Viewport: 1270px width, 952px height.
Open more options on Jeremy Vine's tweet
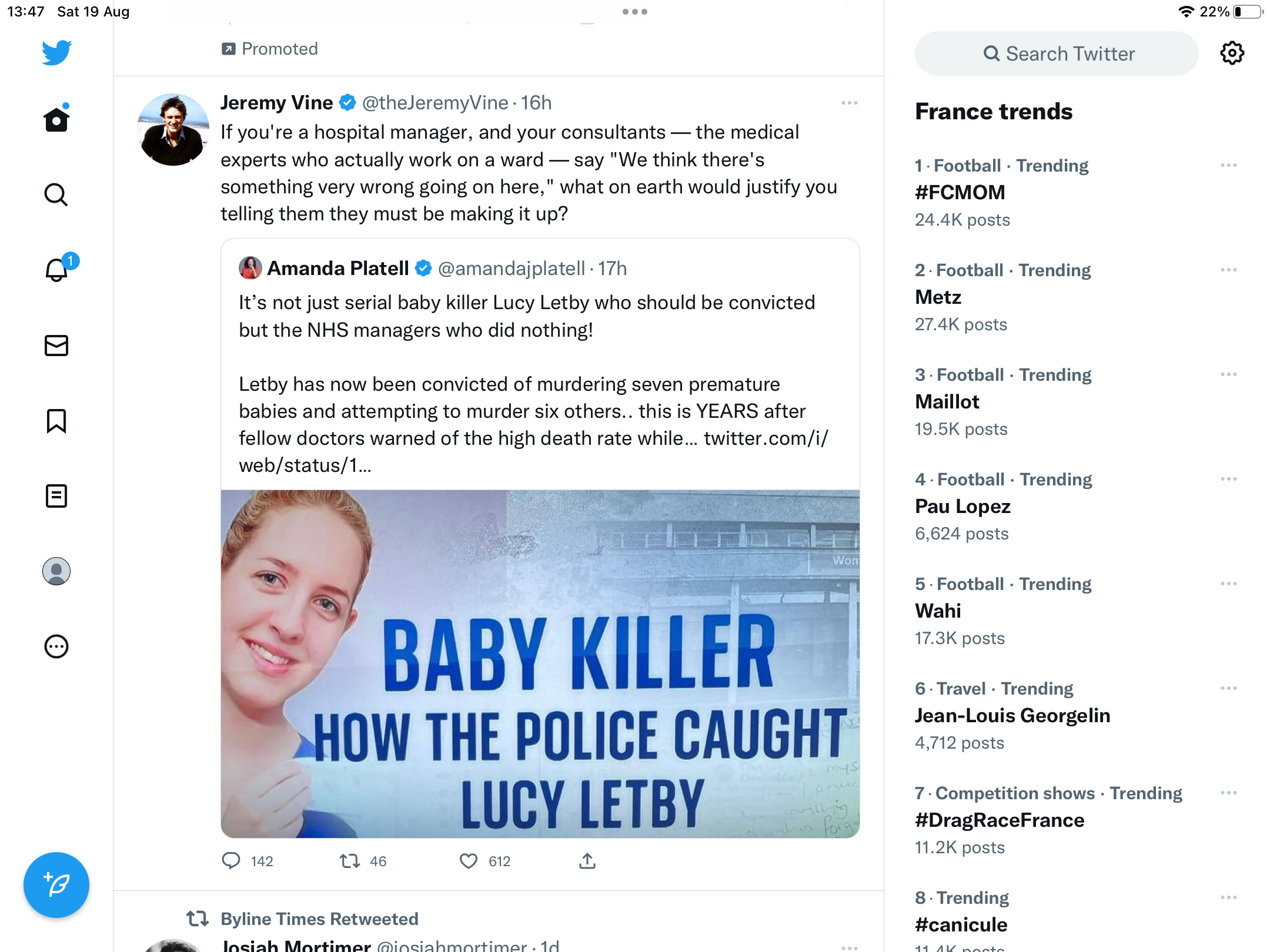click(849, 103)
